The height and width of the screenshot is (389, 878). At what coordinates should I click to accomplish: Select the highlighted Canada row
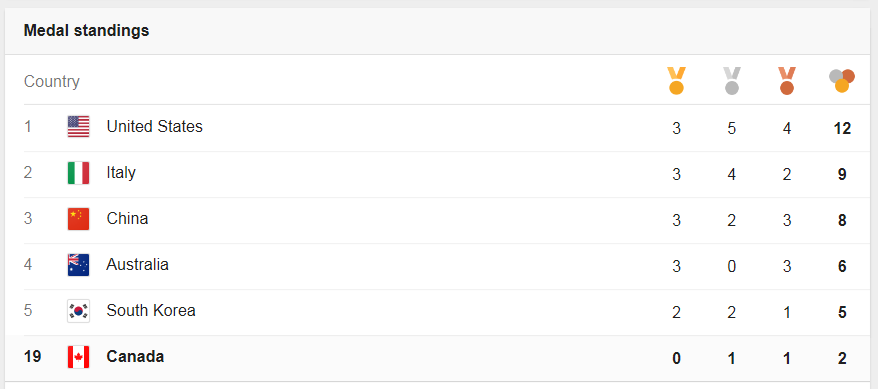pos(439,358)
